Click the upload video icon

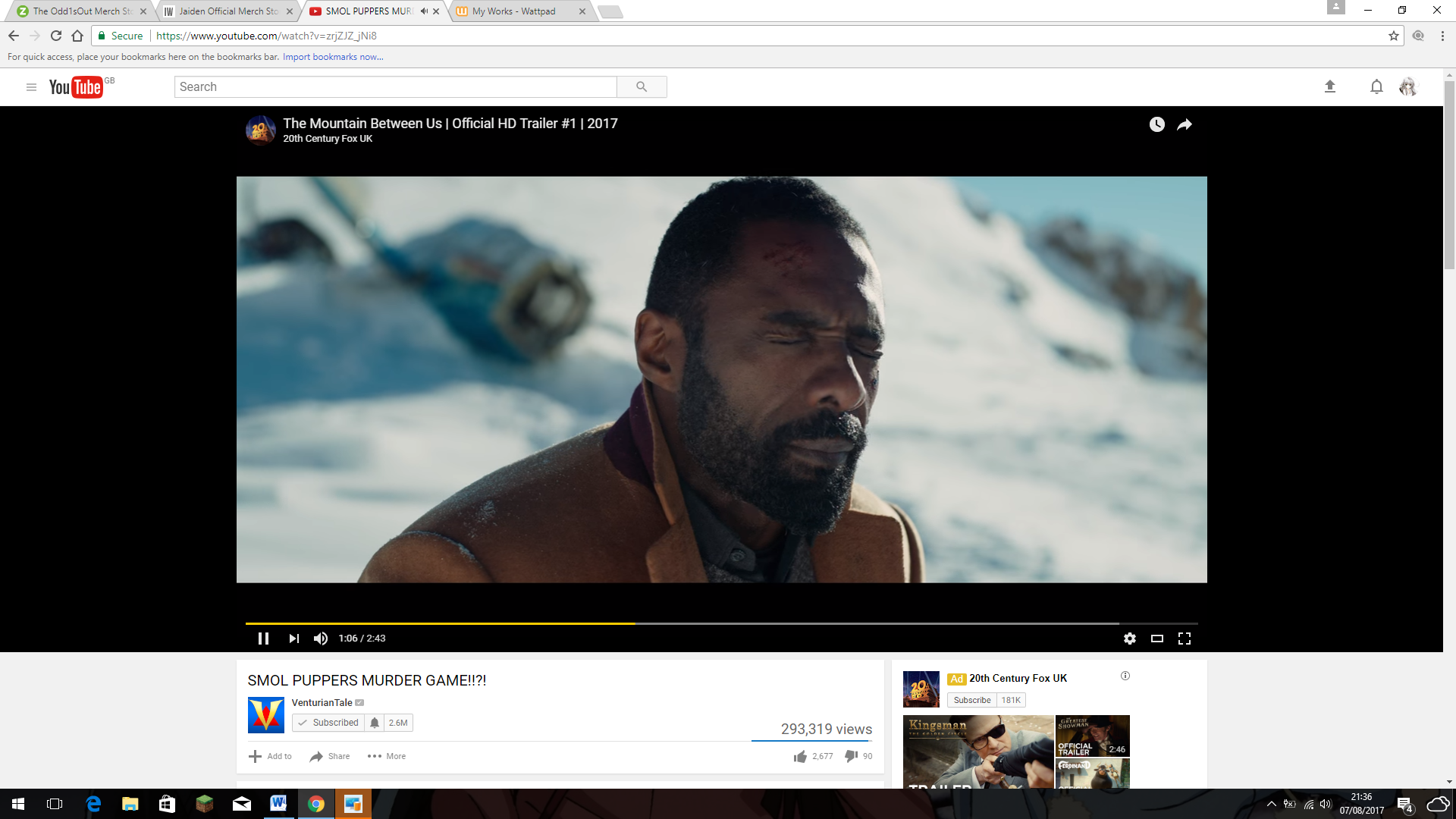pos(1329,86)
